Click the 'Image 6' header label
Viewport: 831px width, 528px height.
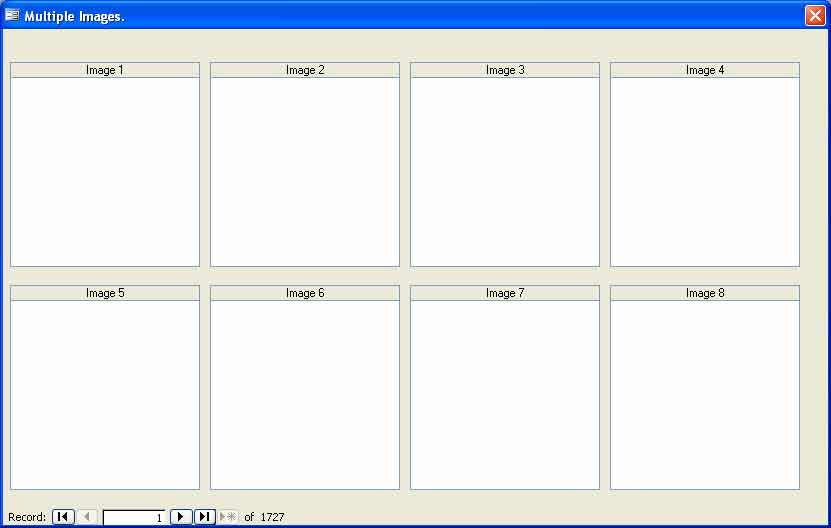click(305, 293)
